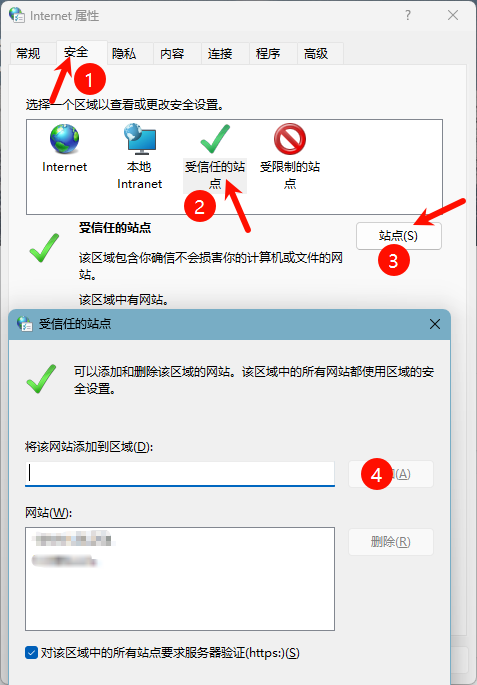The height and width of the screenshot is (685, 477).
Task: Select the 受限制的站点 red prohibited zone
Action: (x=290, y=156)
